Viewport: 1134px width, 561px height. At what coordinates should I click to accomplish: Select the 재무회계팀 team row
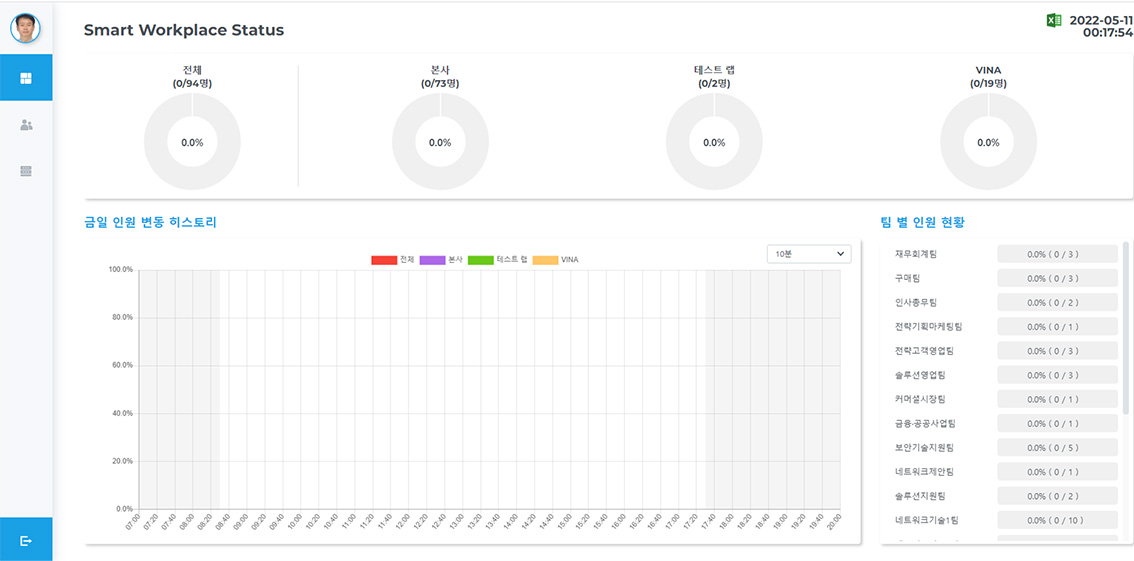click(x=916, y=254)
